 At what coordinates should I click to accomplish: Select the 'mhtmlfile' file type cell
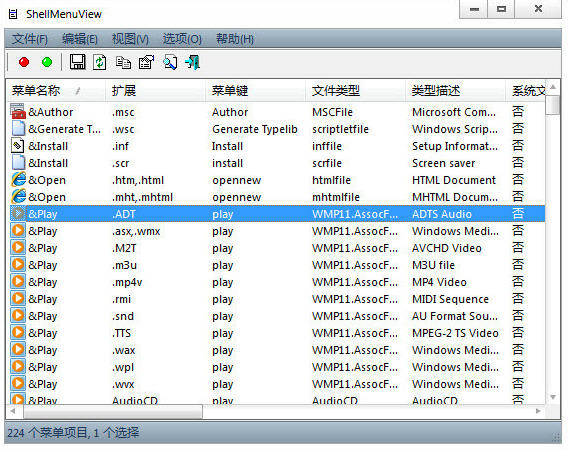(336, 197)
